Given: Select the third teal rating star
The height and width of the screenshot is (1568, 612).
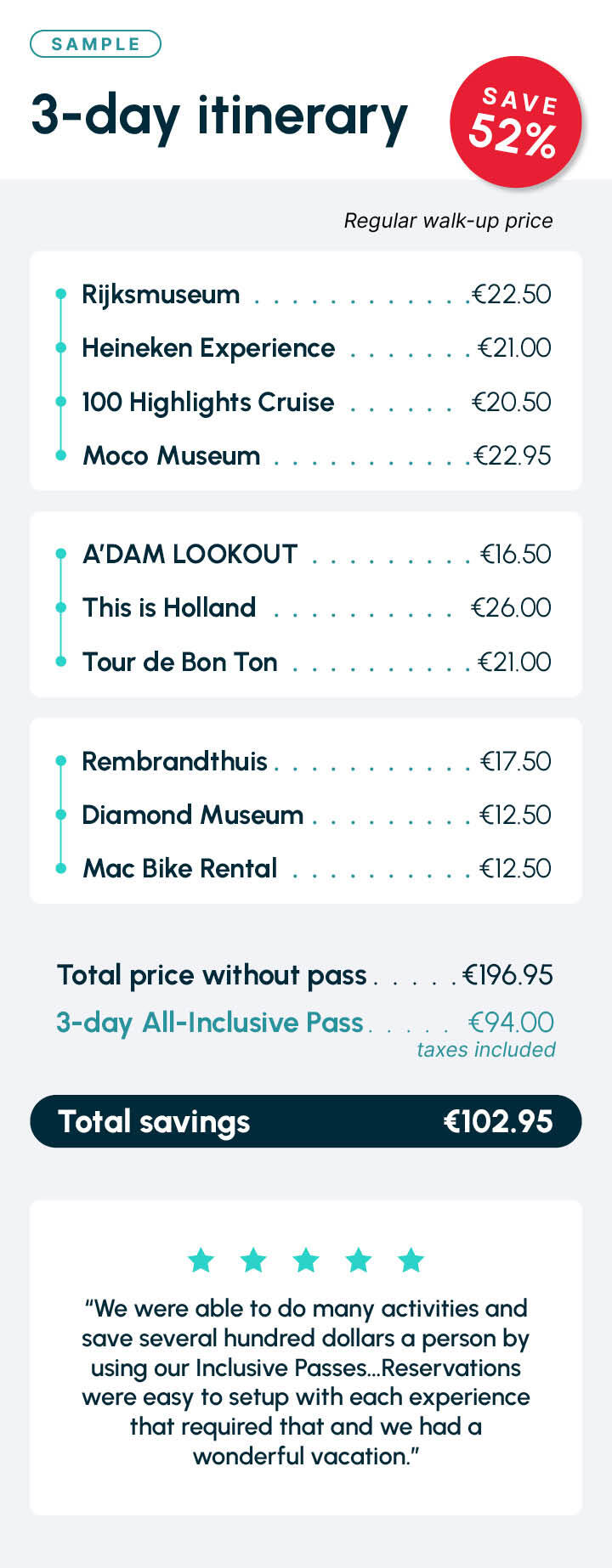Looking at the screenshot, I should 306,1260.
